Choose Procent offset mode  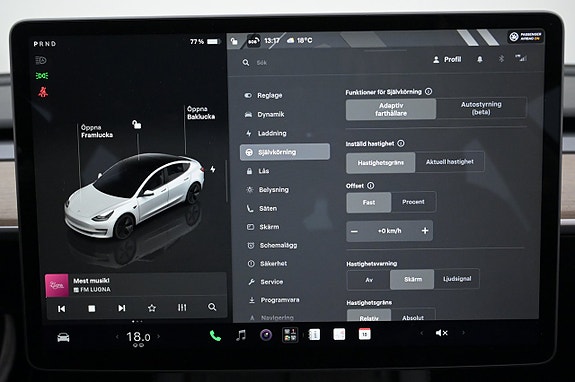(413, 202)
